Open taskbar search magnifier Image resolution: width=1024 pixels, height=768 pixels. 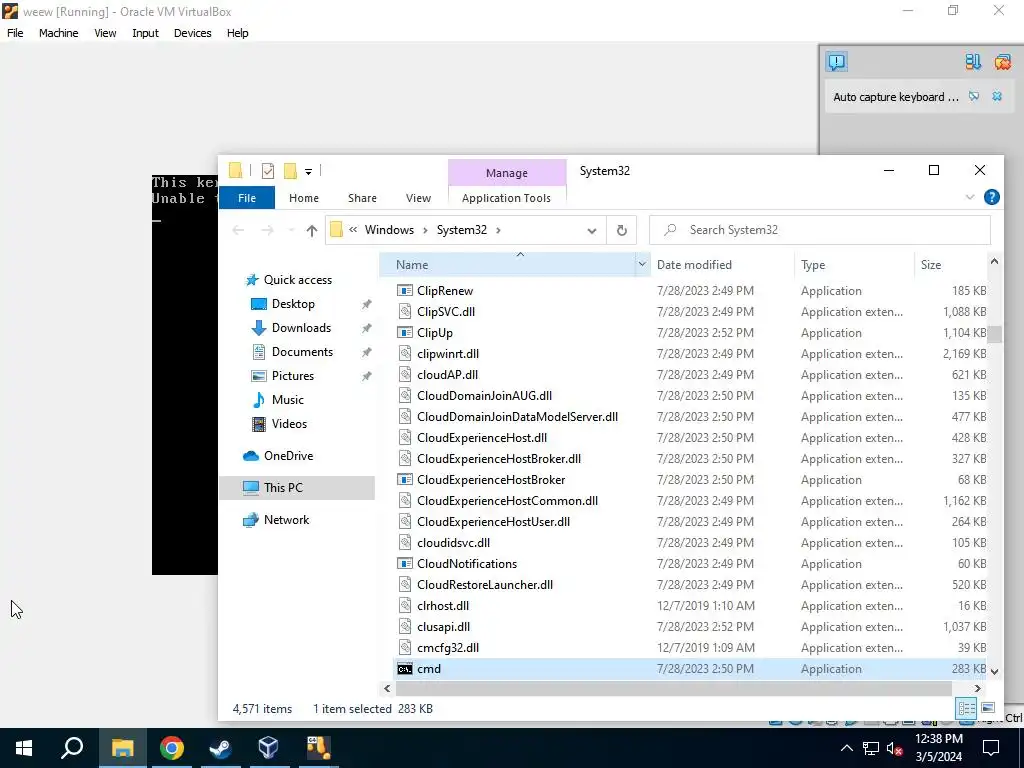[72, 748]
